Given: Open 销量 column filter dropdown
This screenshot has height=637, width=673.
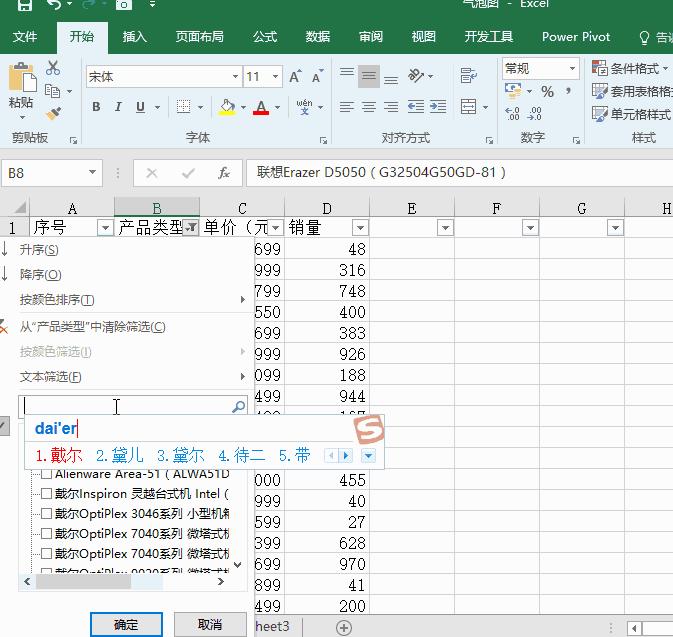Looking at the screenshot, I should pos(360,228).
